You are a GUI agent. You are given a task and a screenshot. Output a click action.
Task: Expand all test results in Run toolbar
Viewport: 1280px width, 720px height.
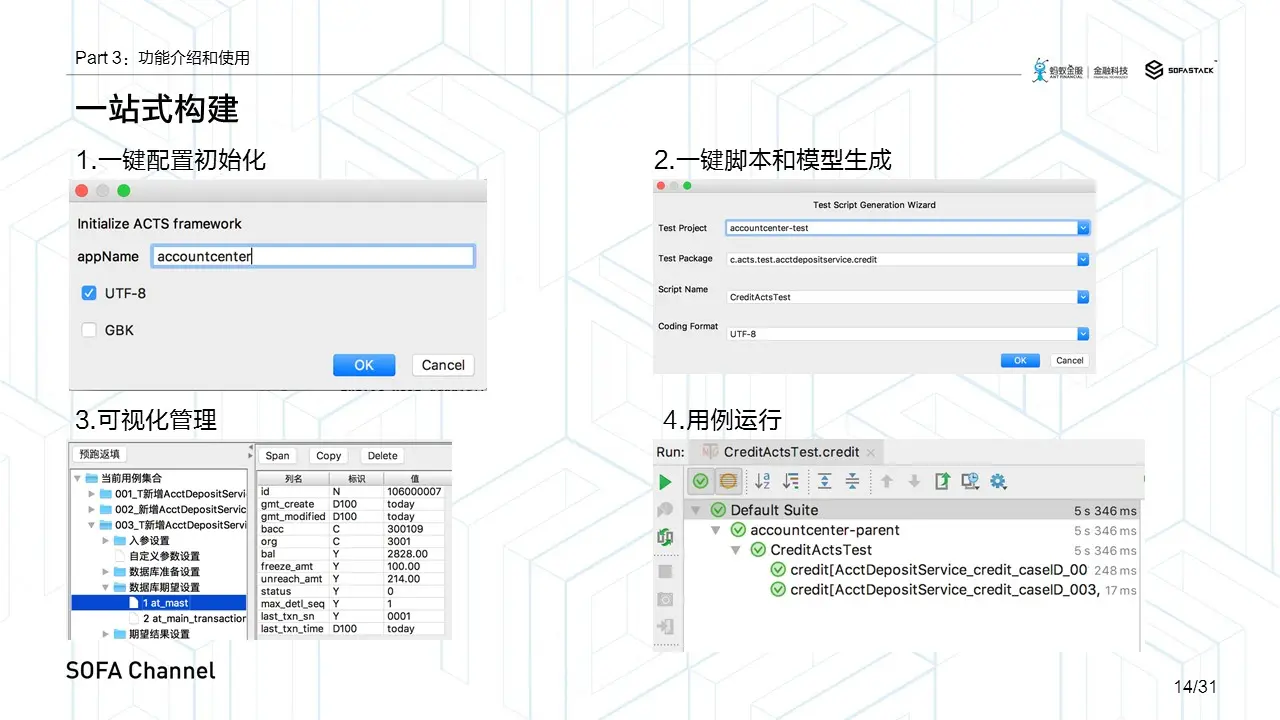coord(824,481)
